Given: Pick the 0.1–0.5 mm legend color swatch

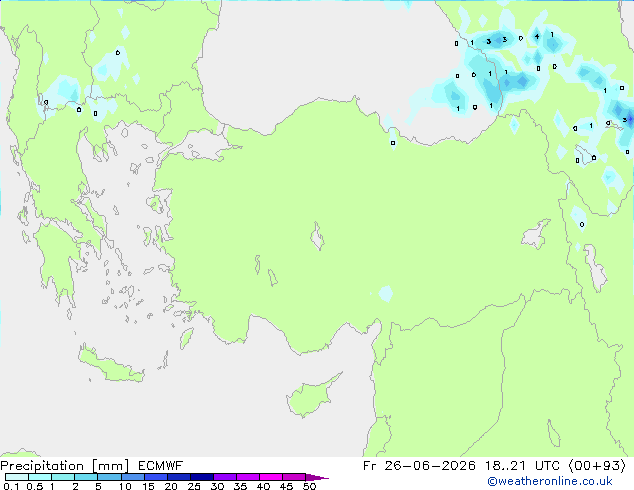Looking at the screenshot, I should (x=17, y=477).
